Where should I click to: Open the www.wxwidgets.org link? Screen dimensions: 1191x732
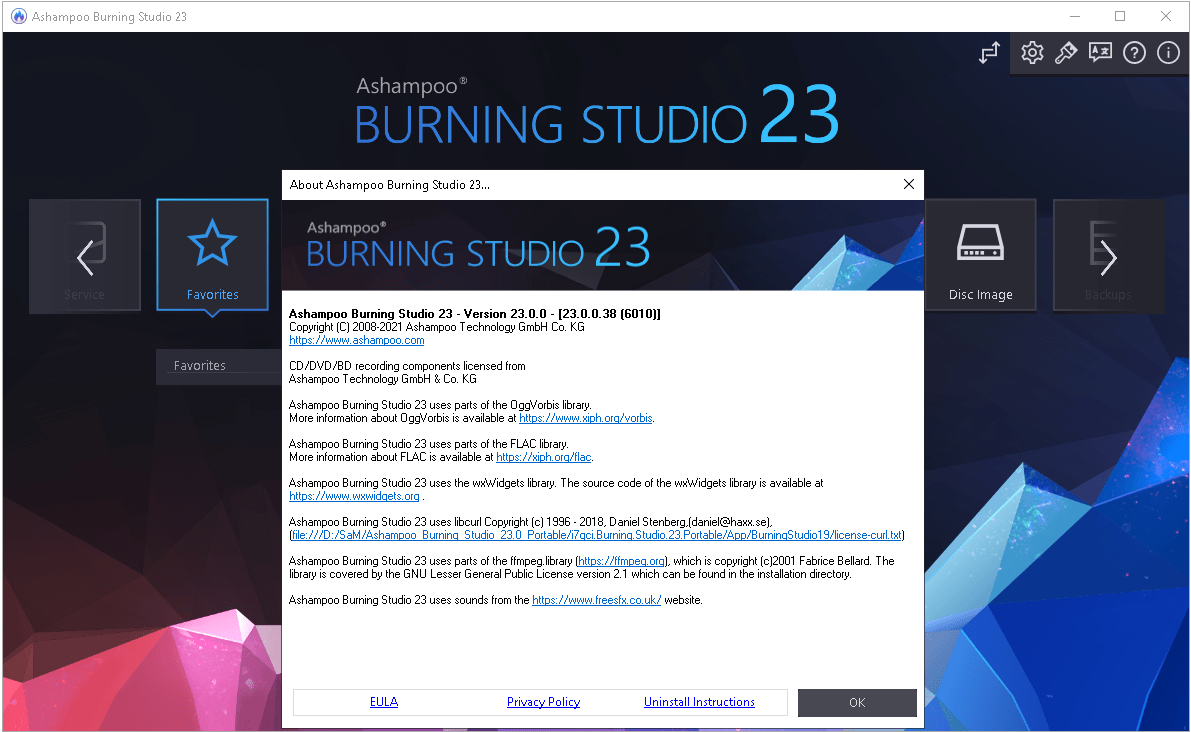(x=354, y=496)
